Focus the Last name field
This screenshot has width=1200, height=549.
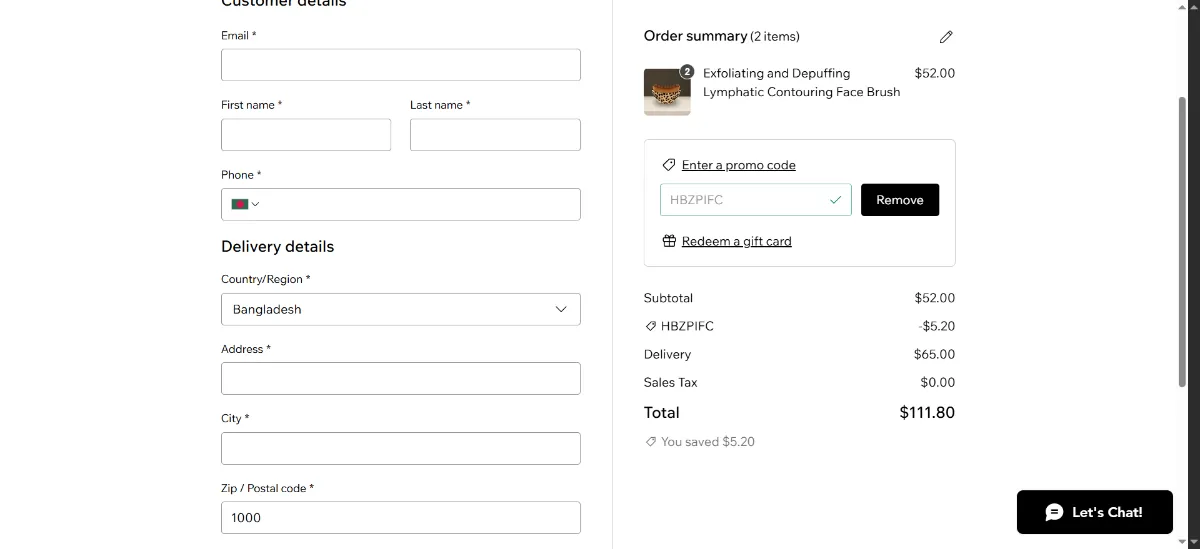tap(495, 135)
